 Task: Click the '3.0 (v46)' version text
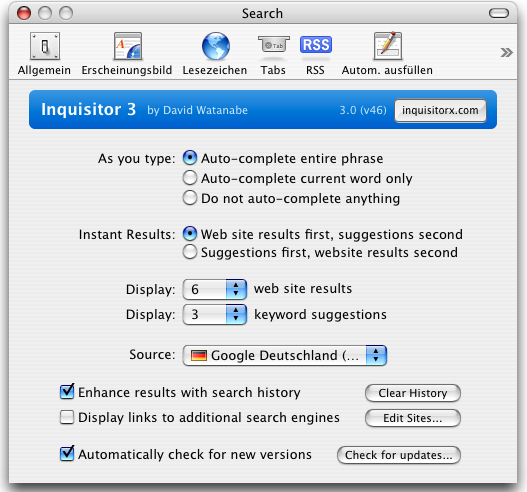(x=363, y=110)
